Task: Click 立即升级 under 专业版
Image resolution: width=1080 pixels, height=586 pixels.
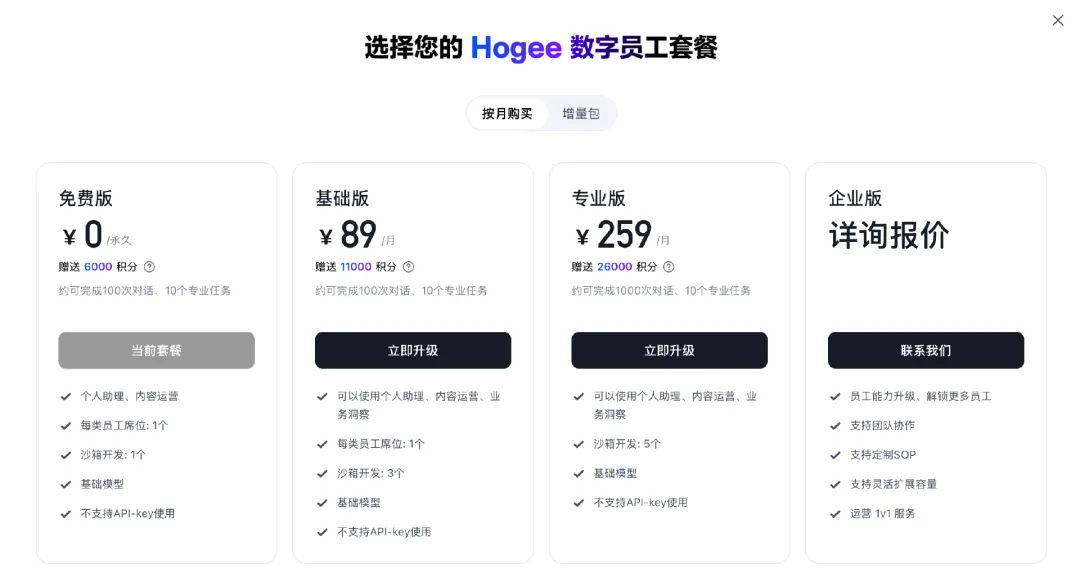Action: (668, 351)
